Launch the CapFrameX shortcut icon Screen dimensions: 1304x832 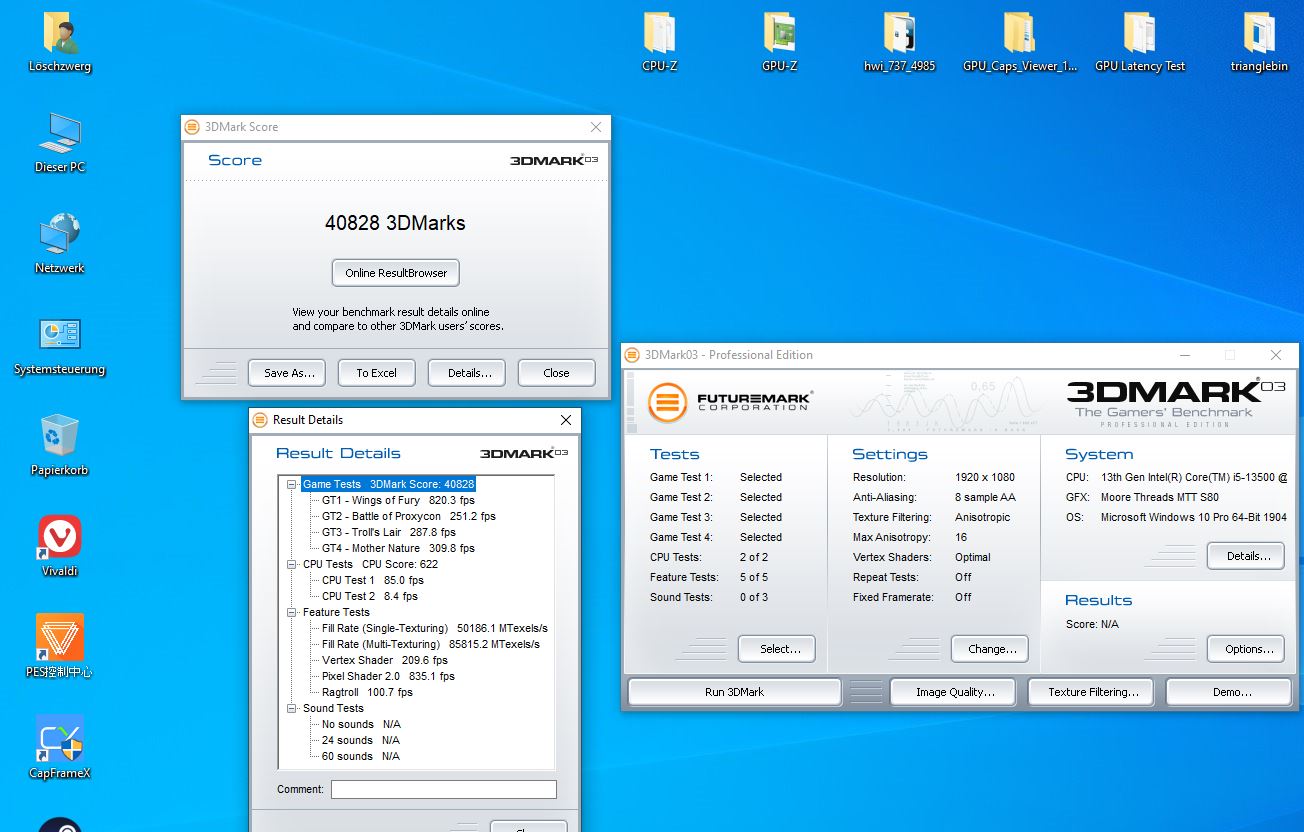click(60, 740)
